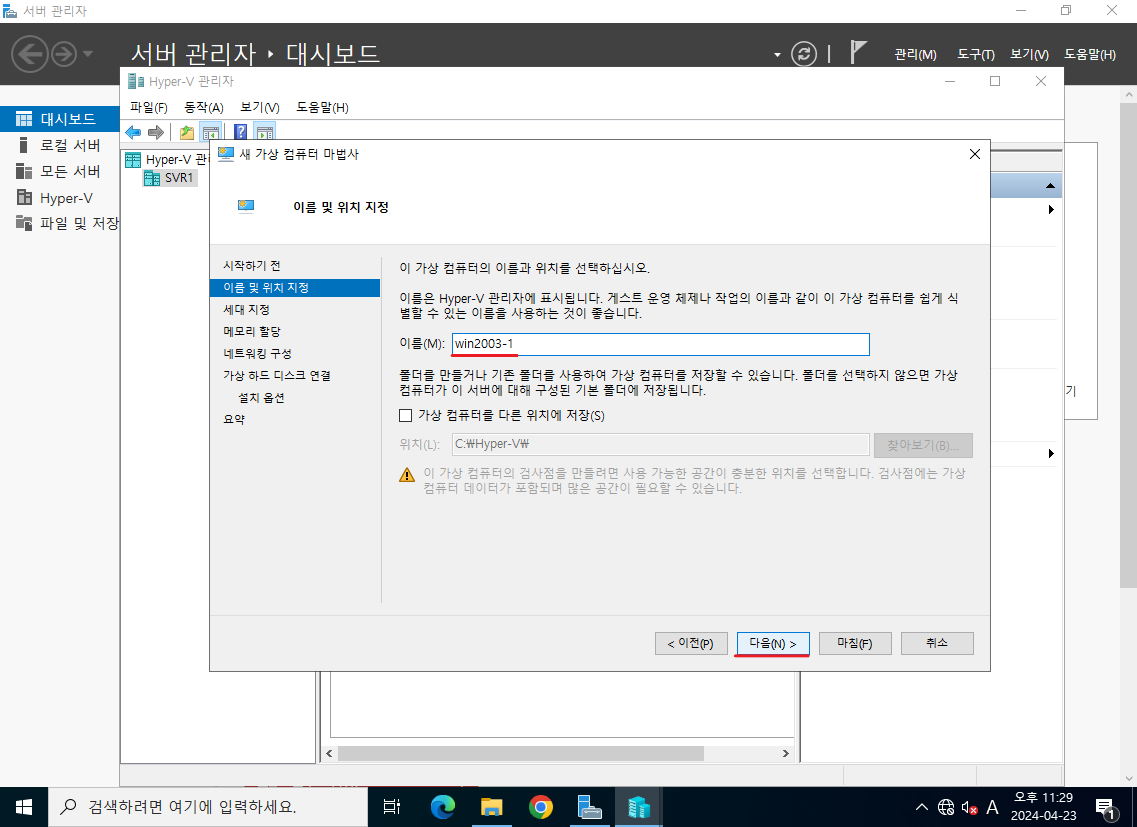Image resolution: width=1137 pixels, height=827 pixels.
Task: Go to 요약 wizard step
Action: 234,419
